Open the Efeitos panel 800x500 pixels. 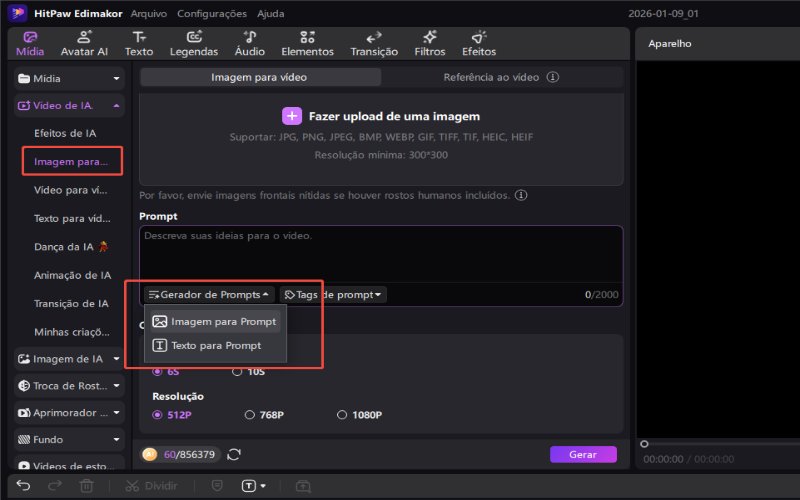[x=479, y=43]
